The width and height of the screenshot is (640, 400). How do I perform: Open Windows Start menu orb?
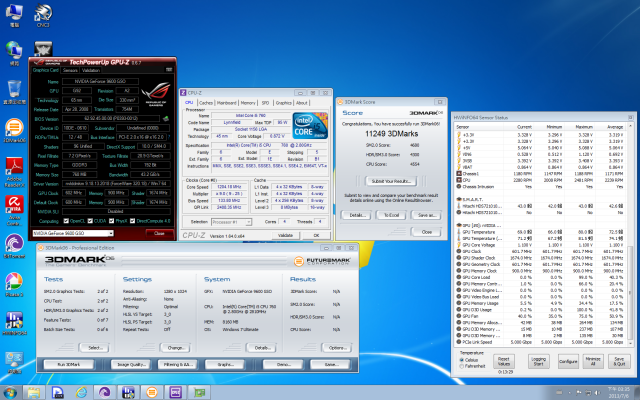point(10,393)
